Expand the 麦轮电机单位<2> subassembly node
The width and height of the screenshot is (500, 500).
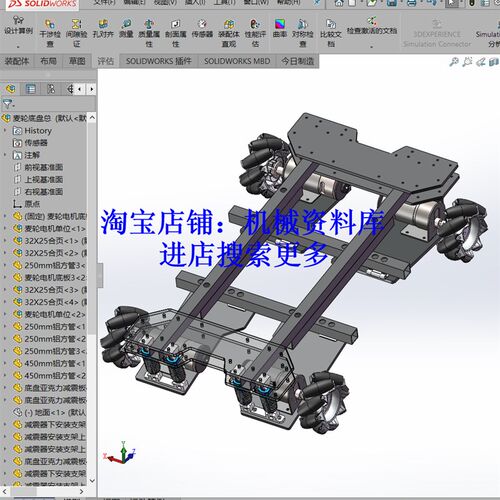[5, 314]
